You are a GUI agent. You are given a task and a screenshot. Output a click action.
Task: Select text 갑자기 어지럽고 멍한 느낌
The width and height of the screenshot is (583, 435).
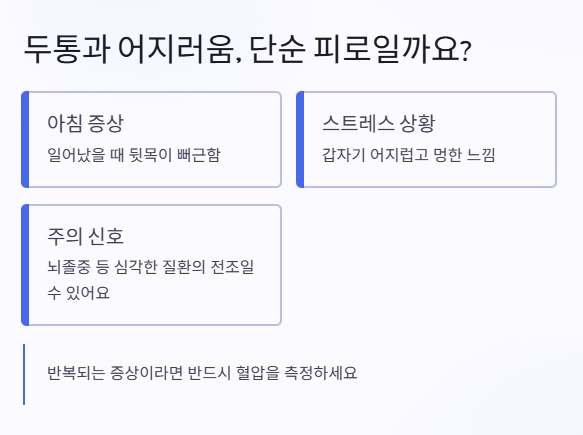pos(409,155)
